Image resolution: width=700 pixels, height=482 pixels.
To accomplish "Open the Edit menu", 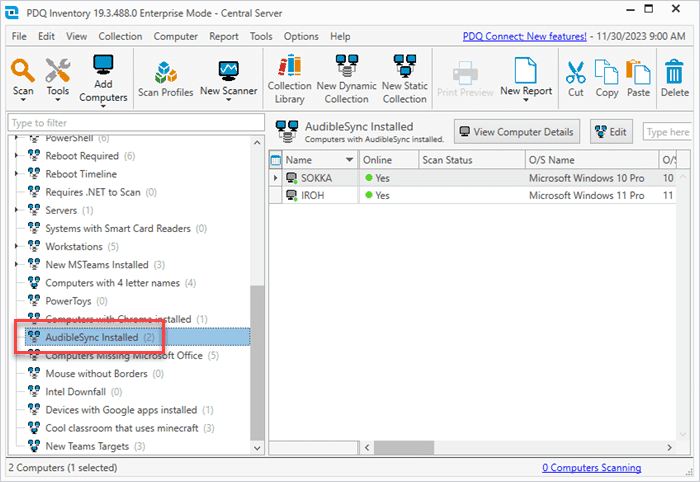I will pos(46,36).
